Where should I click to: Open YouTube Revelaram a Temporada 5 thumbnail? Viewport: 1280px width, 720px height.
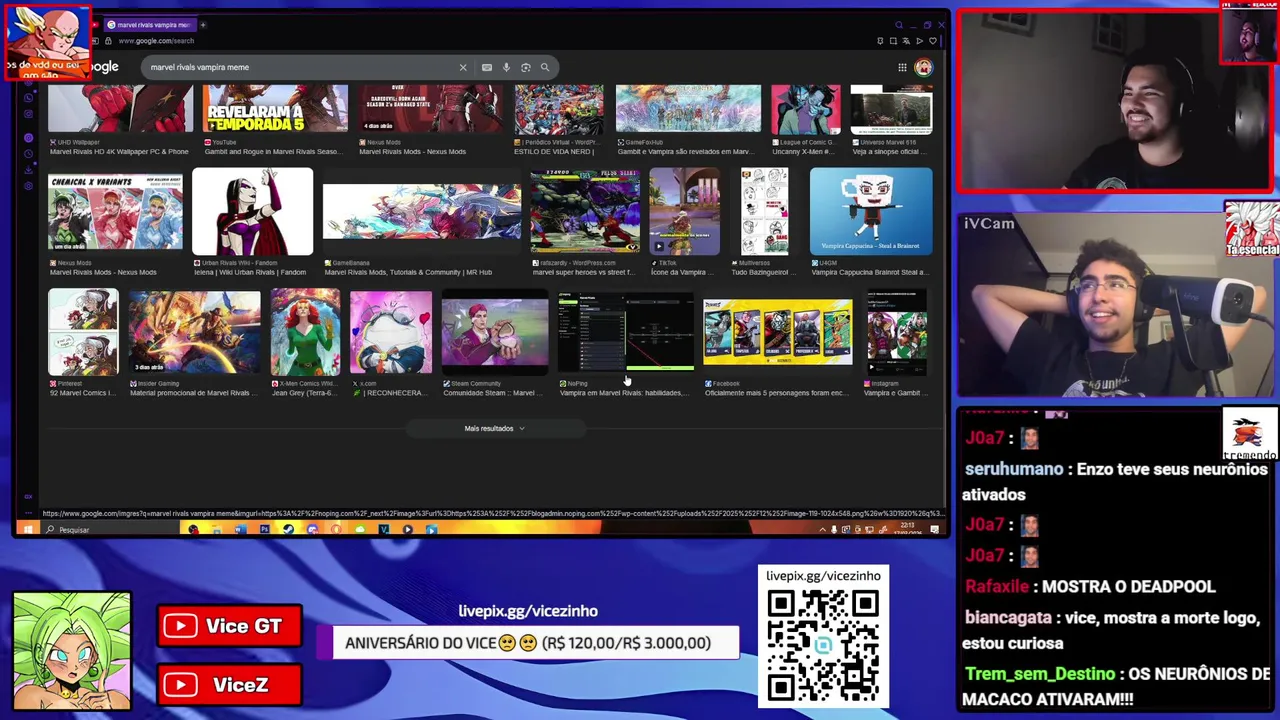275,109
